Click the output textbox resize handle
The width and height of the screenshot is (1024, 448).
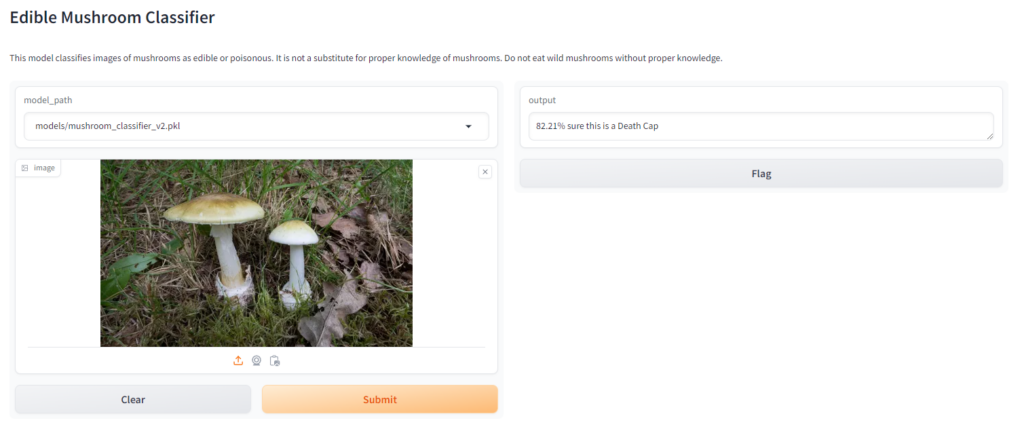[x=989, y=136]
